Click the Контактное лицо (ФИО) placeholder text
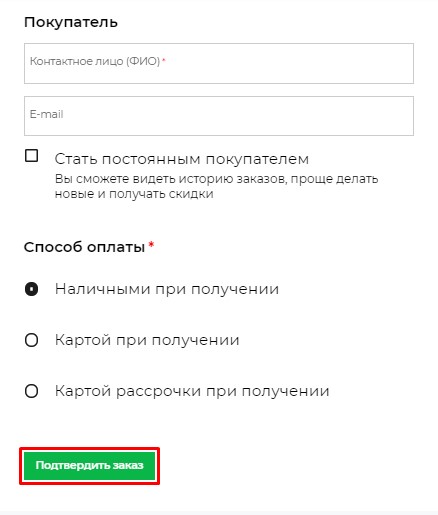The width and height of the screenshot is (438, 515). 95,61
